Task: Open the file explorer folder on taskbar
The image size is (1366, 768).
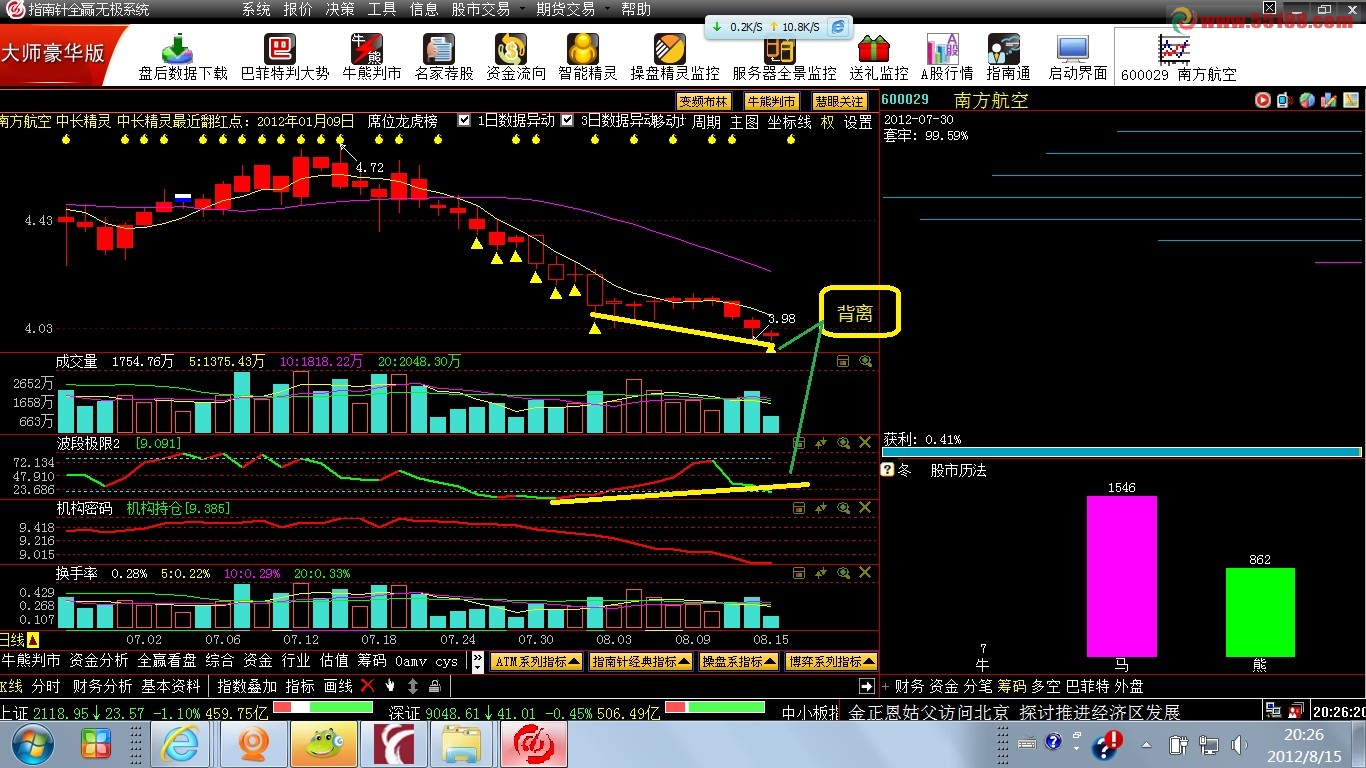Action: click(x=463, y=745)
